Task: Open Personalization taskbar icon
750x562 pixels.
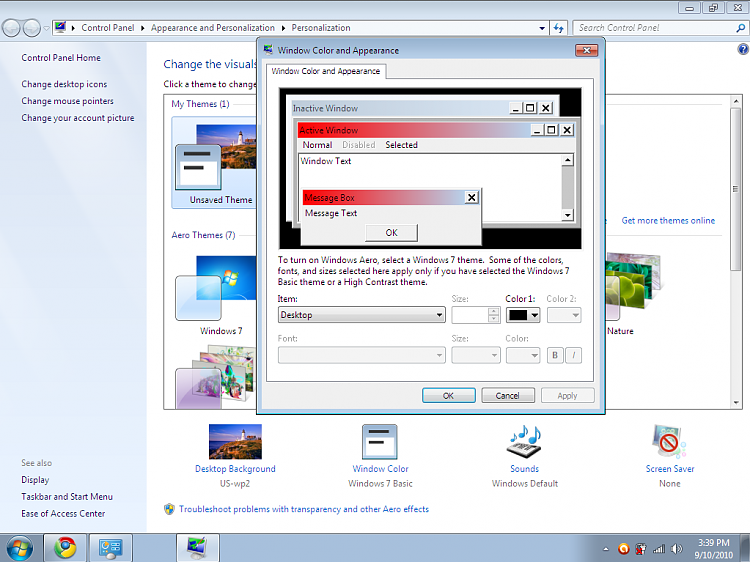Action: tap(197, 548)
